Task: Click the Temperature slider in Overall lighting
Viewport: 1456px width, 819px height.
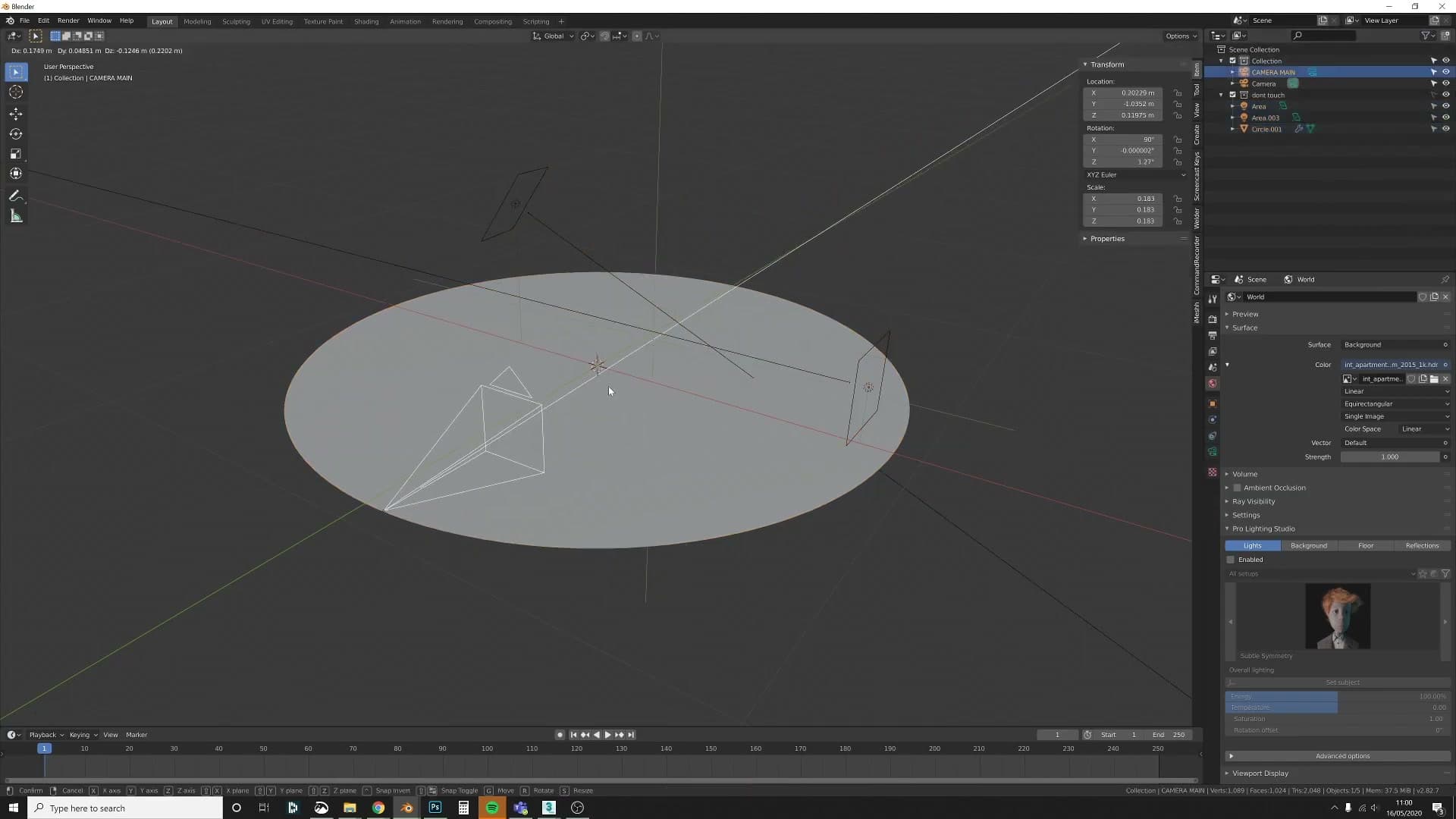Action: 1338,708
